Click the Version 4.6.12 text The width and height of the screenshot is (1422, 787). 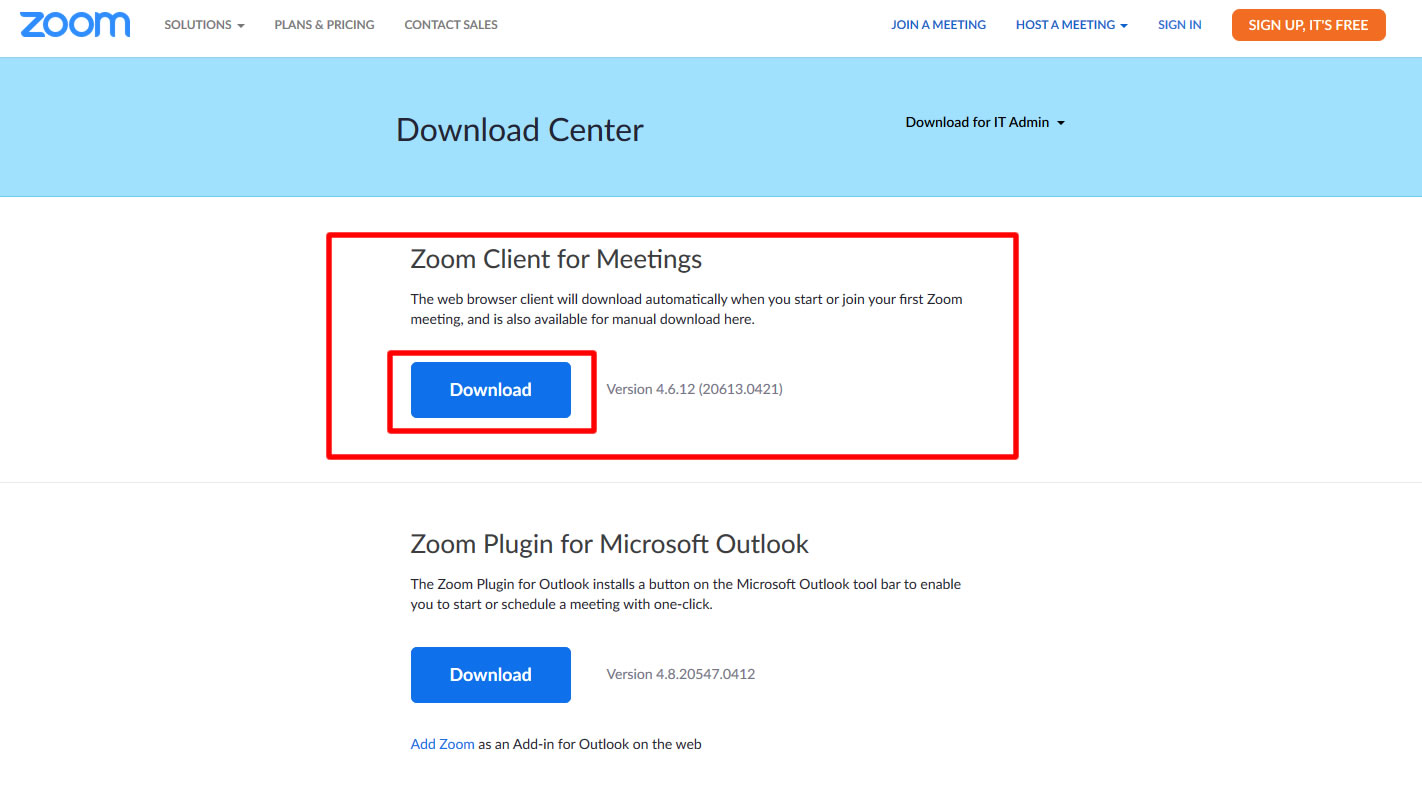tap(694, 389)
